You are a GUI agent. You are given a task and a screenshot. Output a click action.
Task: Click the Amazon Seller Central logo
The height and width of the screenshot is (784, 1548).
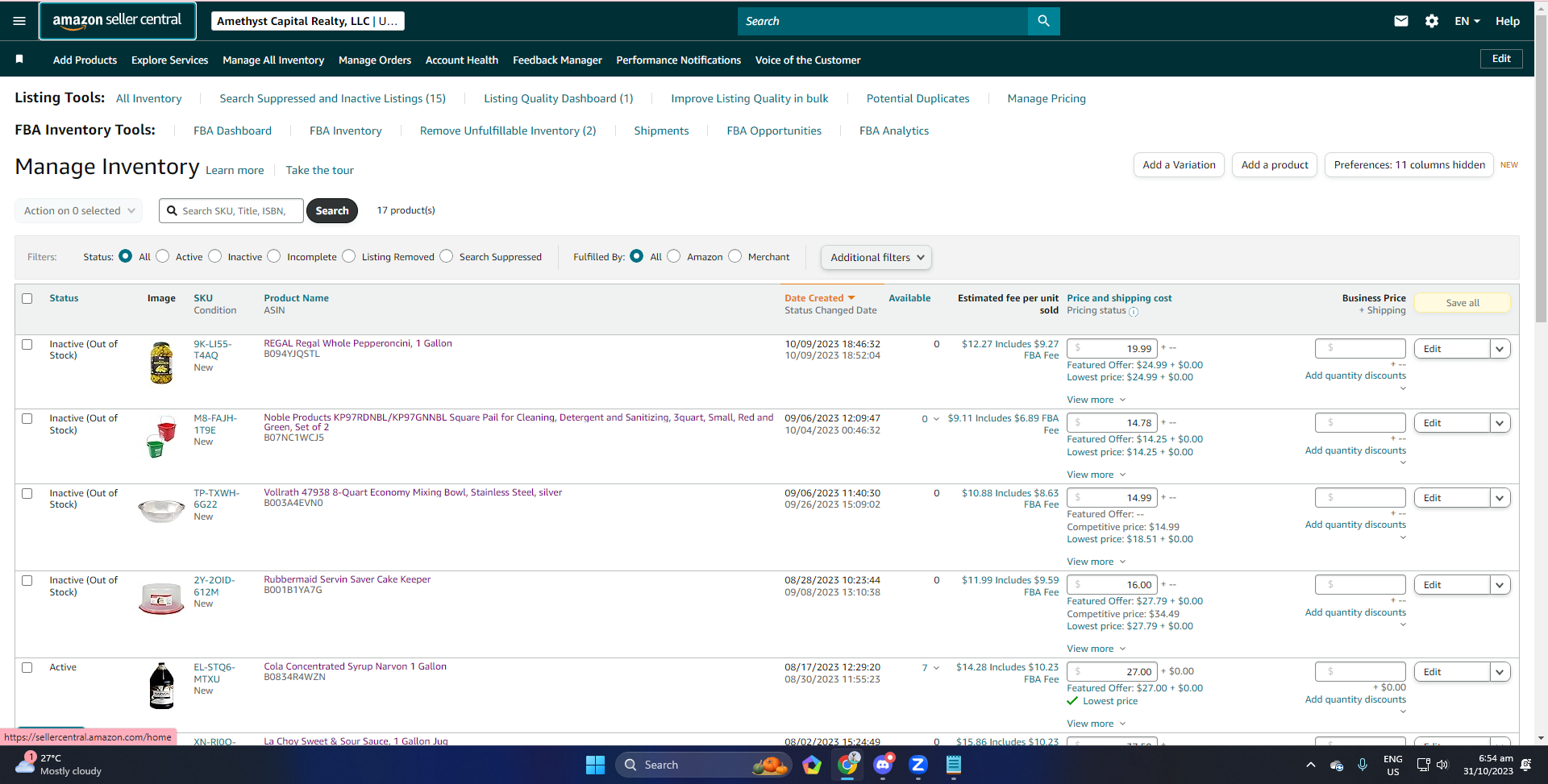[118, 21]
